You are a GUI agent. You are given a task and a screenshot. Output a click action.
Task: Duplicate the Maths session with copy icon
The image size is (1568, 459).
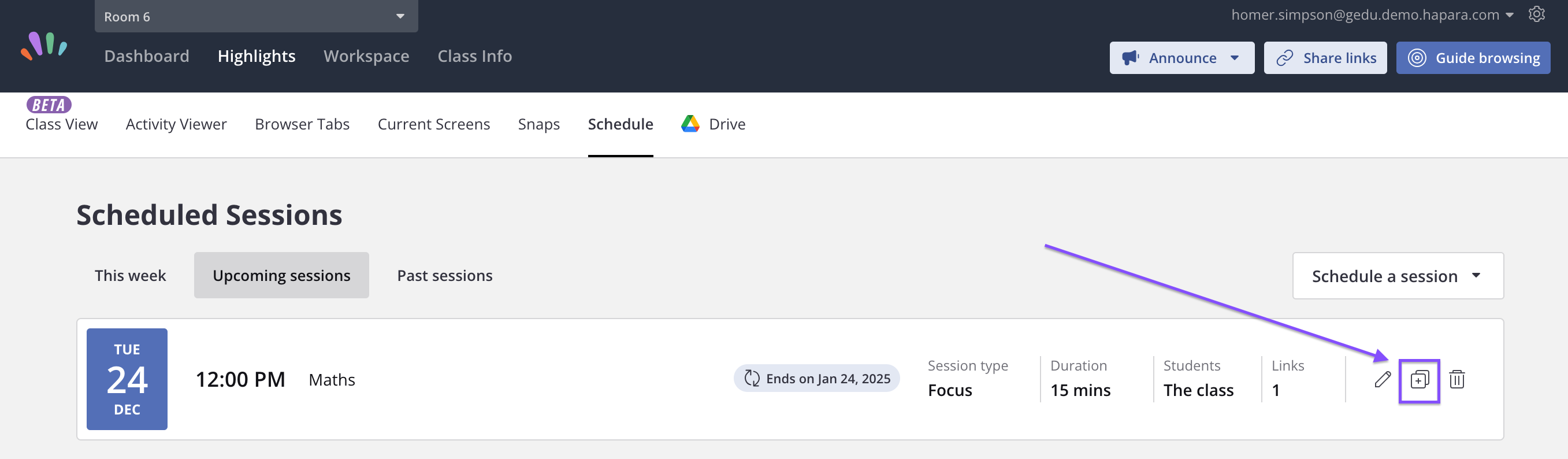pyautogui.click(x=1419, y=380)
